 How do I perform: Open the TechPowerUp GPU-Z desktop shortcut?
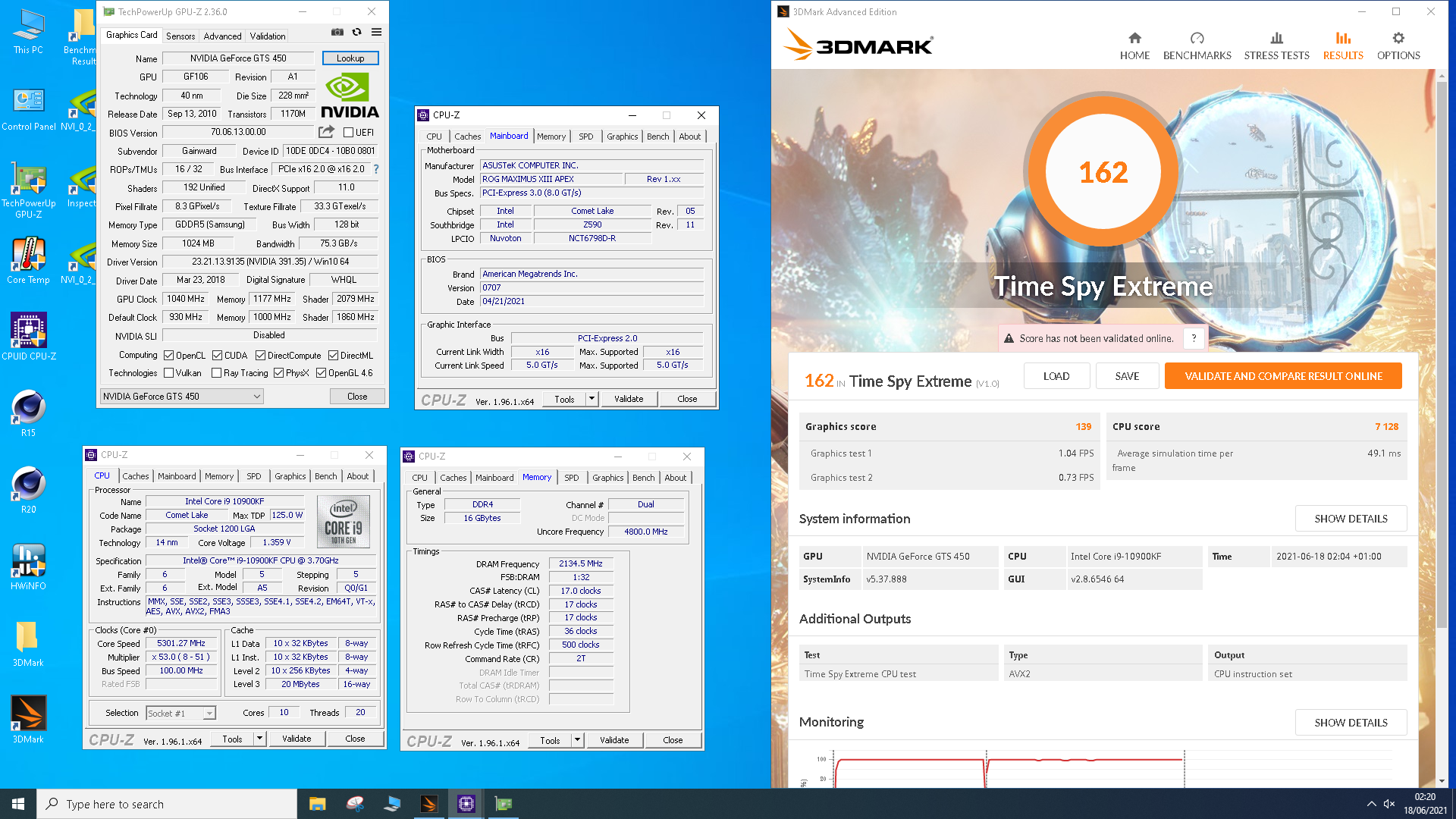(x=28, y=190)
